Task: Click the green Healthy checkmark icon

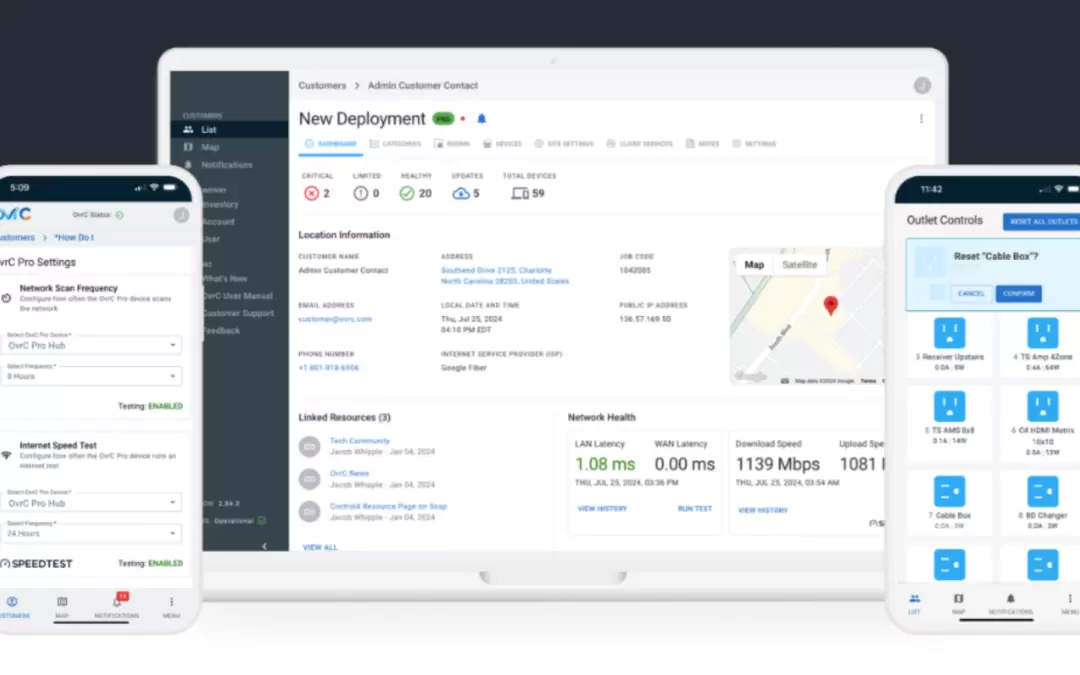Action: (x=407, y=193)
